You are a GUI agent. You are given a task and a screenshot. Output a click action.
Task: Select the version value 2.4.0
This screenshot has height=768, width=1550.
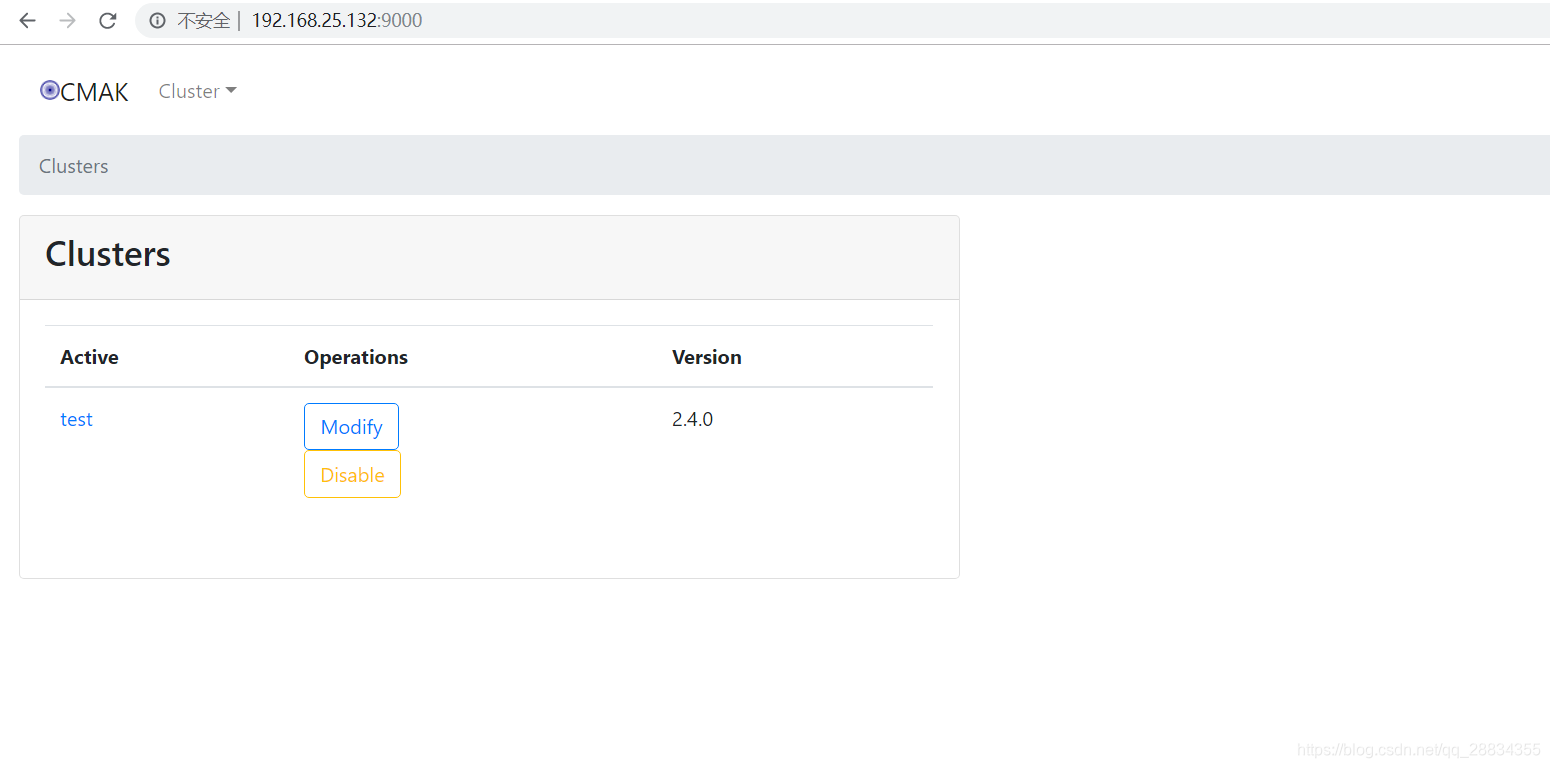point(692,419)
